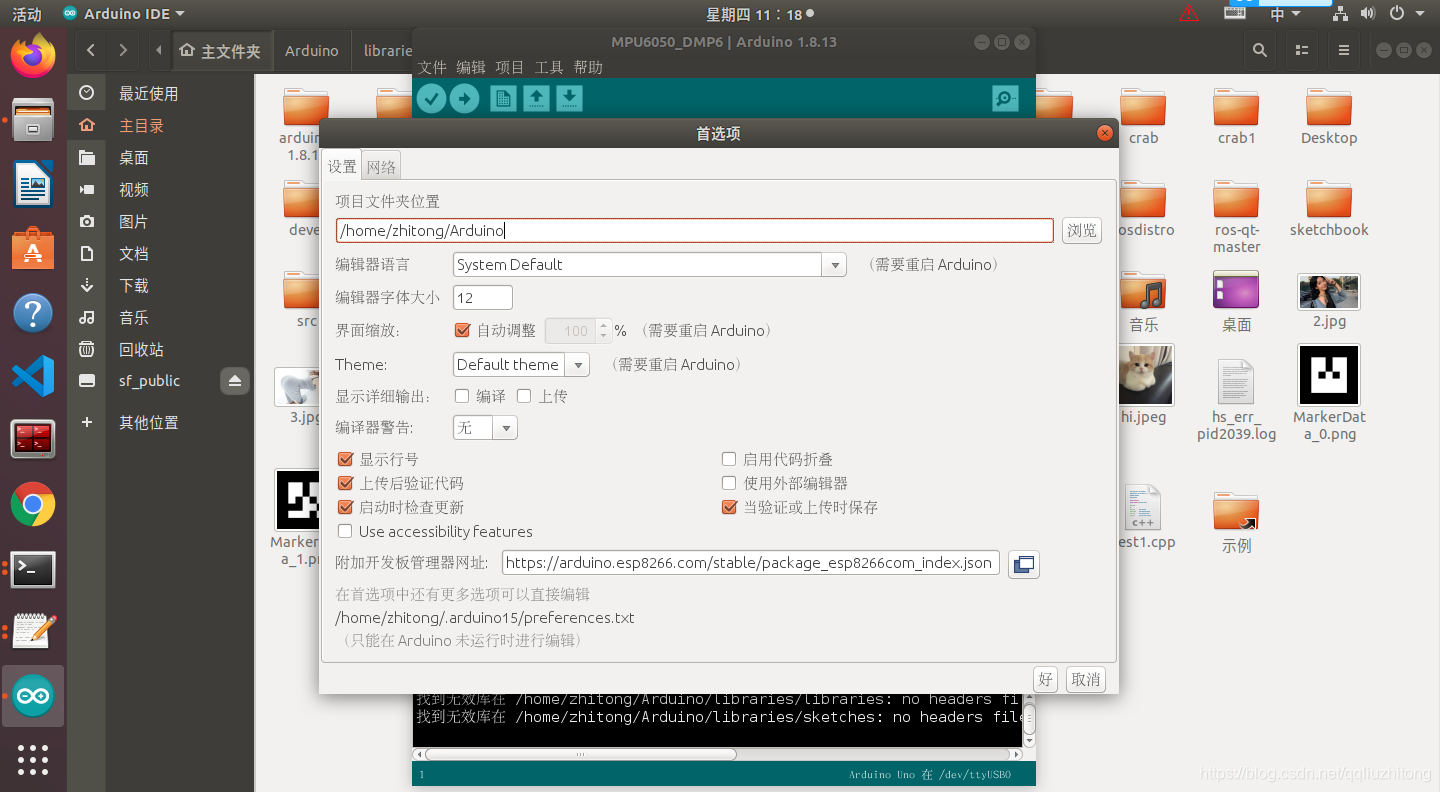Click the Upload arrow icon on the toolbar
This screenshot has height=792, width=1440.
pyautogui.click(x=465, y=98)
